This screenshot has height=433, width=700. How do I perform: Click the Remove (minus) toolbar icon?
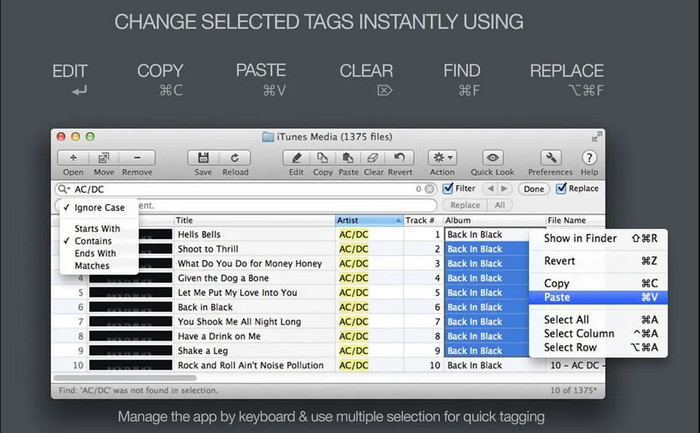coord(137,158)
